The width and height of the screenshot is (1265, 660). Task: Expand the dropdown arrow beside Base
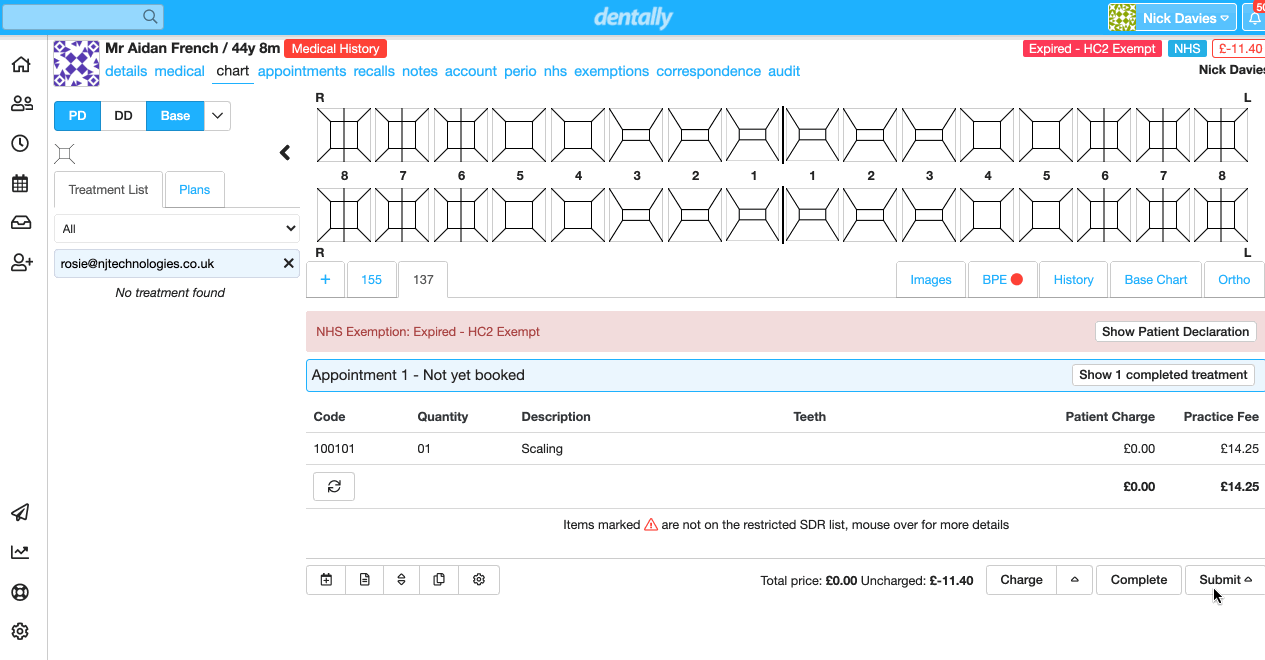[x=217, y=116]
